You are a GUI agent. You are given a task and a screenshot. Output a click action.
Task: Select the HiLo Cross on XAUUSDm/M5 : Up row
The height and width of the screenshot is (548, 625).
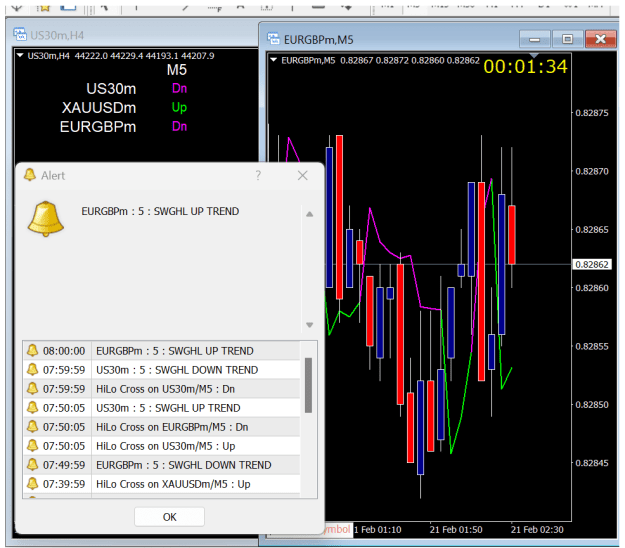point(161,484)
